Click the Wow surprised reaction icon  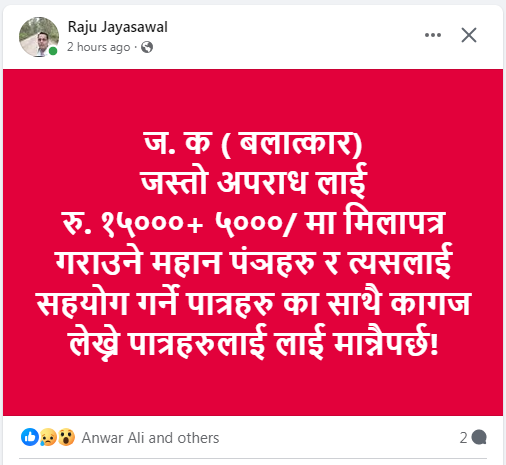pyautogui.click(x=66, y=437)
